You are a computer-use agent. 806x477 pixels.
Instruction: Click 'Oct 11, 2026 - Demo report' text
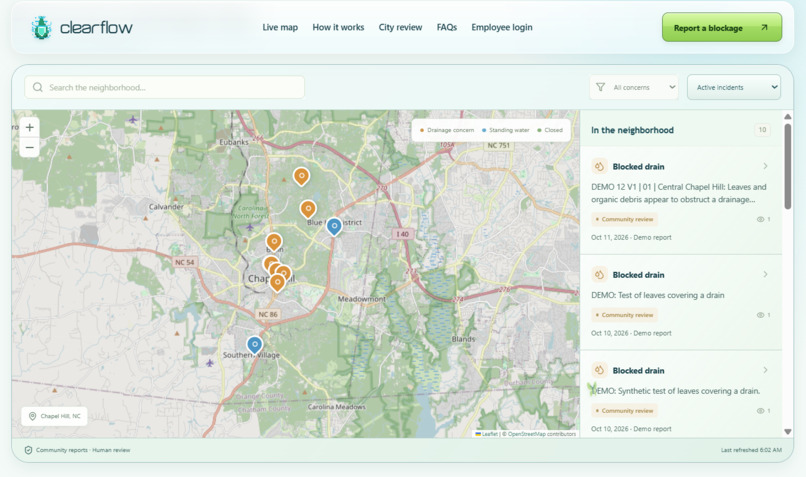631,237
